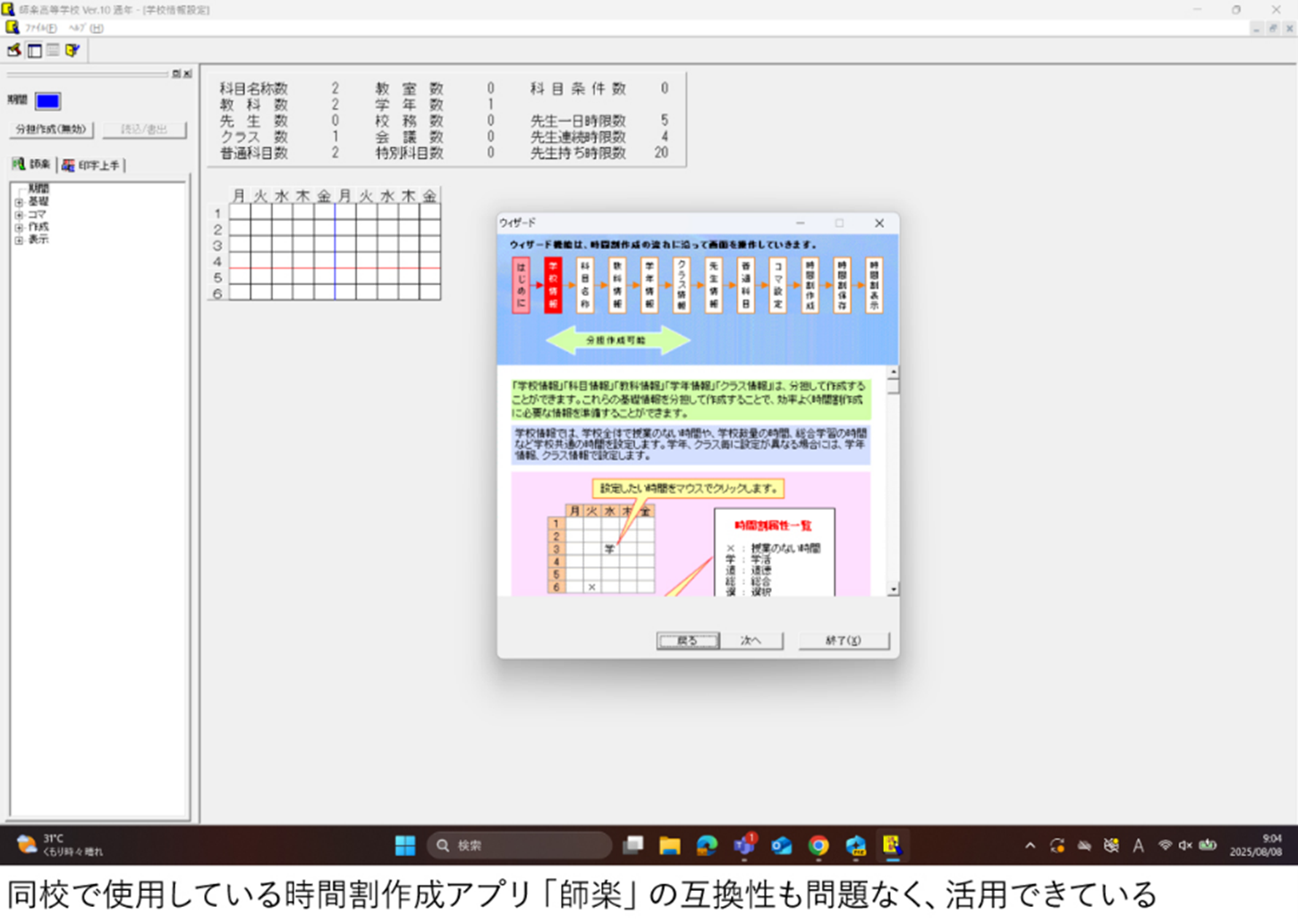Expand the 表示 tree node
This screenshot has width=1298, height=924.
pos(19,240)
